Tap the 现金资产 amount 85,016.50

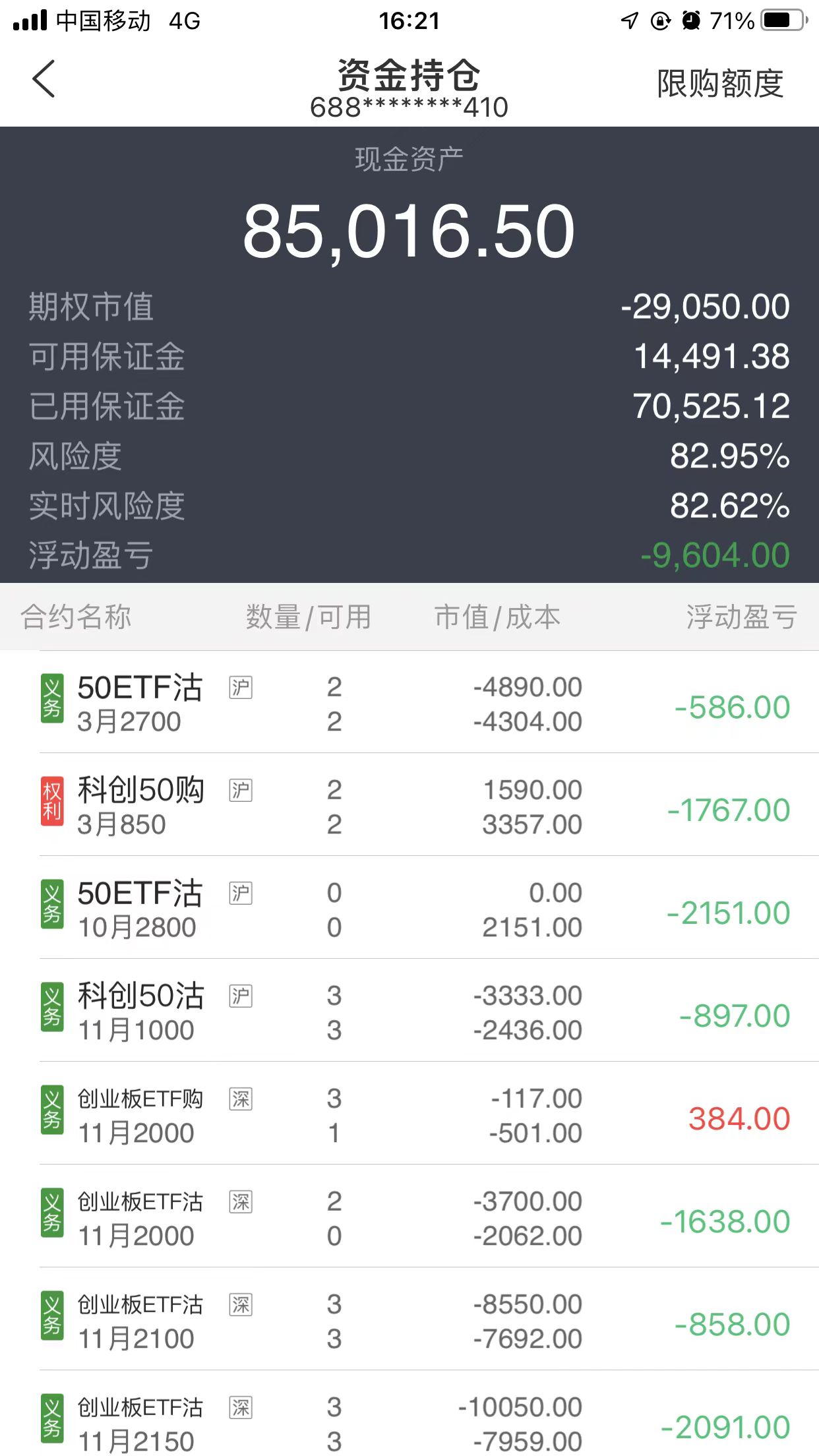click(409, 231)
